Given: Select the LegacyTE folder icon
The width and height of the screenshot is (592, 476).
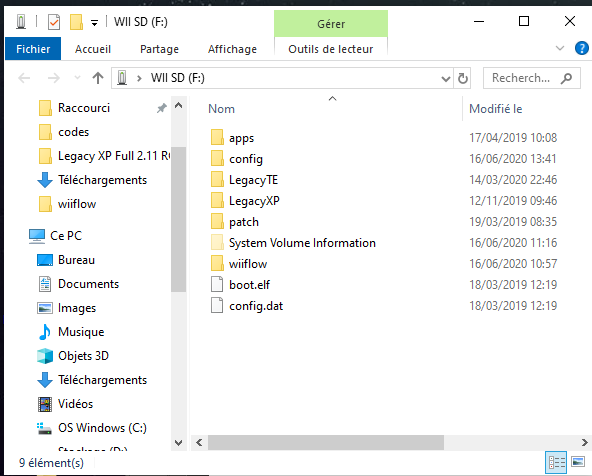Looking at the screenshot, I should 217,180.
